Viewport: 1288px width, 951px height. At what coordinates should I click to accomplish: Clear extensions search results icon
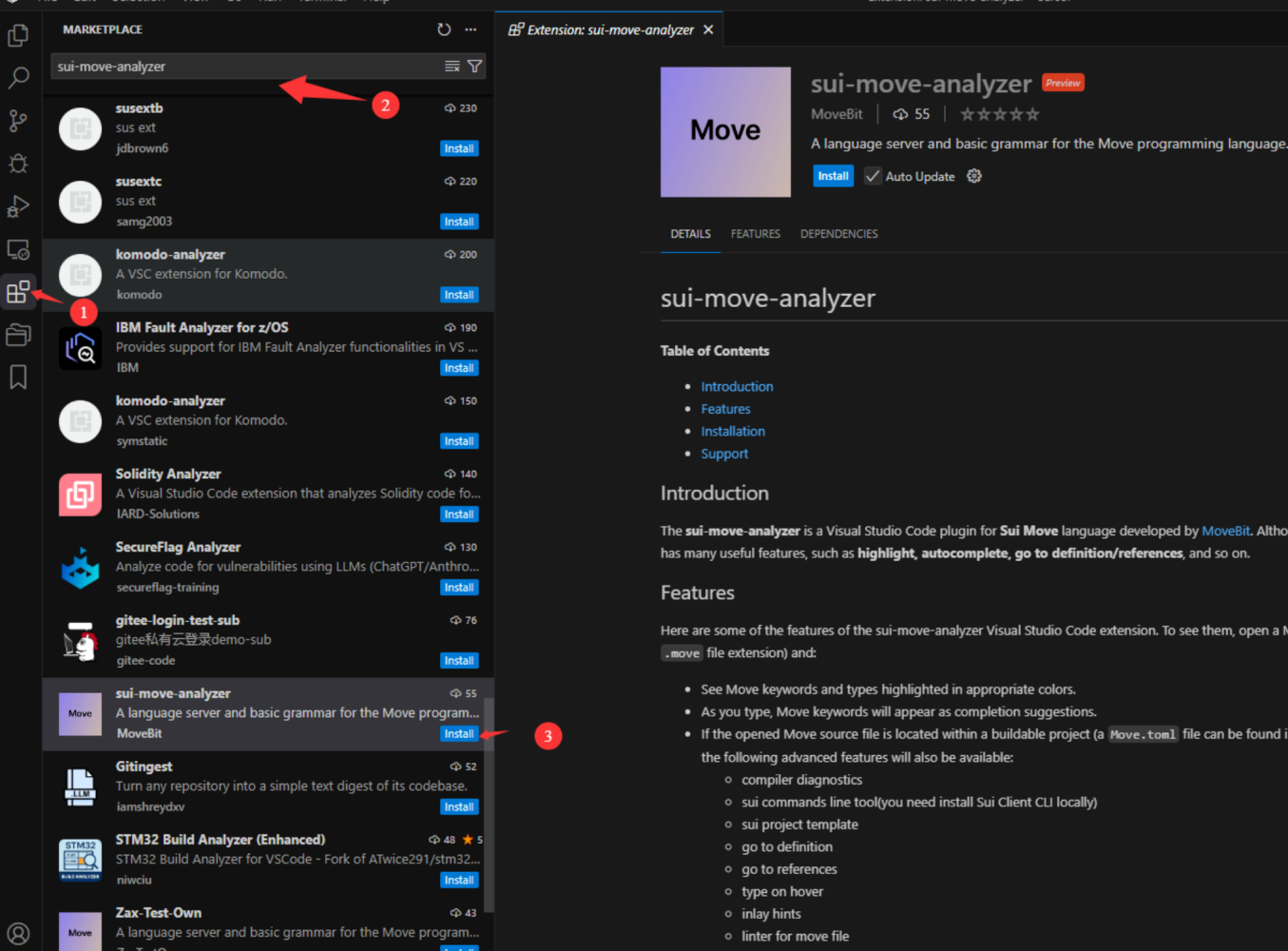pyautogui.click(x=452, y=67)
